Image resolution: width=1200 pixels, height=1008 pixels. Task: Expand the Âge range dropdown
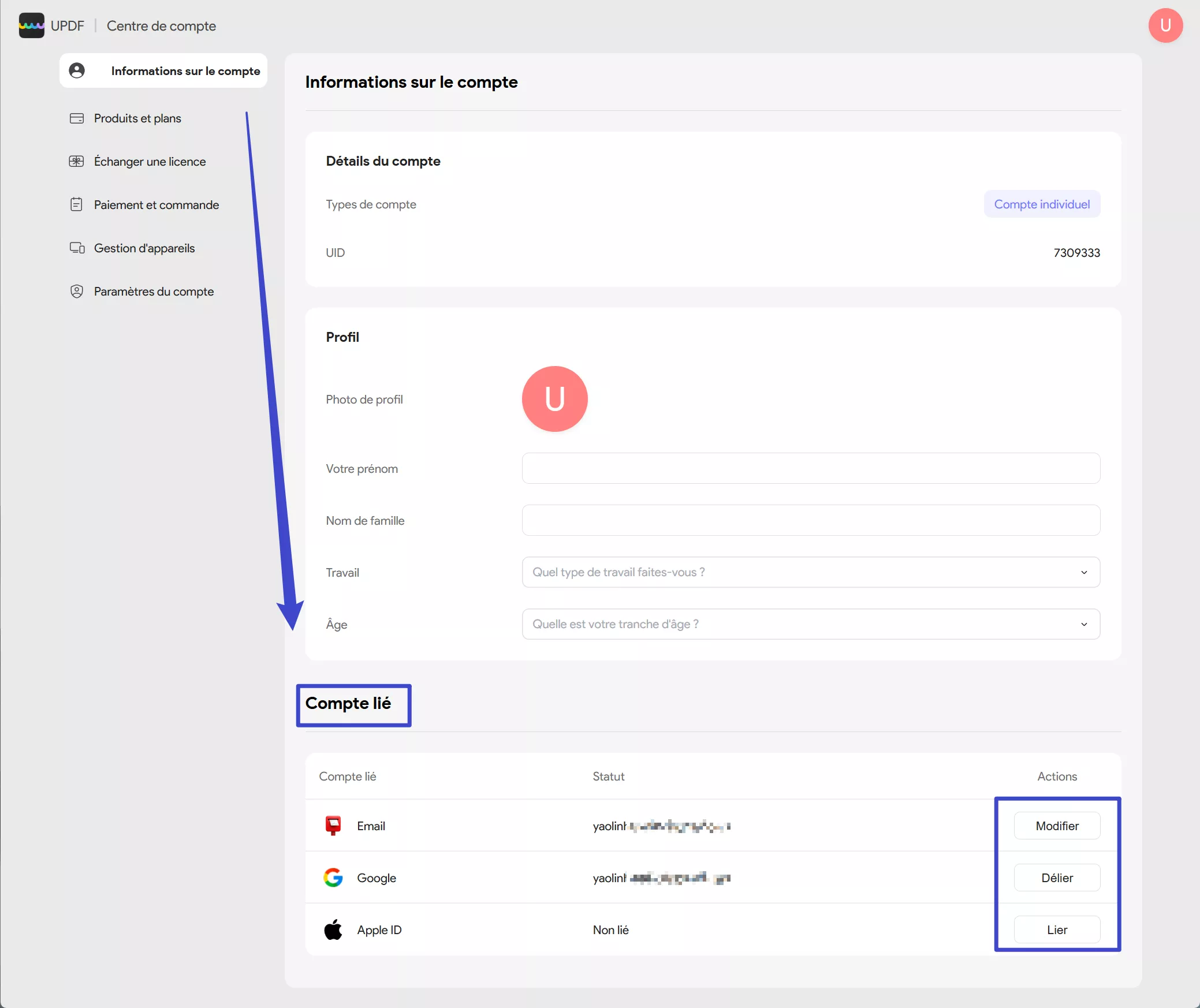811,624
